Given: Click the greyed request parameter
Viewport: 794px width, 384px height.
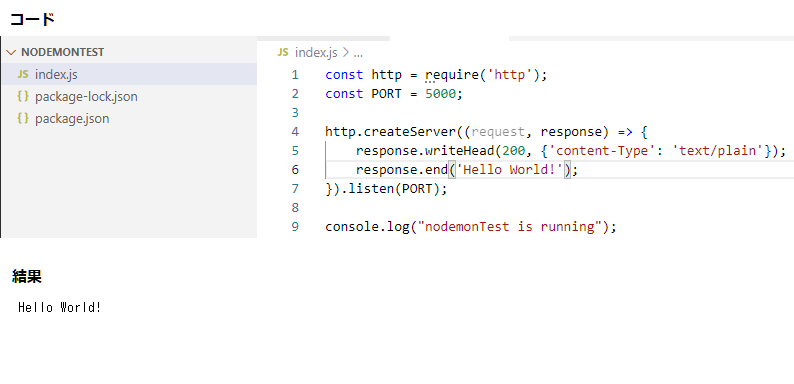Looking at the screenshot, I should (x=498, y=132).
